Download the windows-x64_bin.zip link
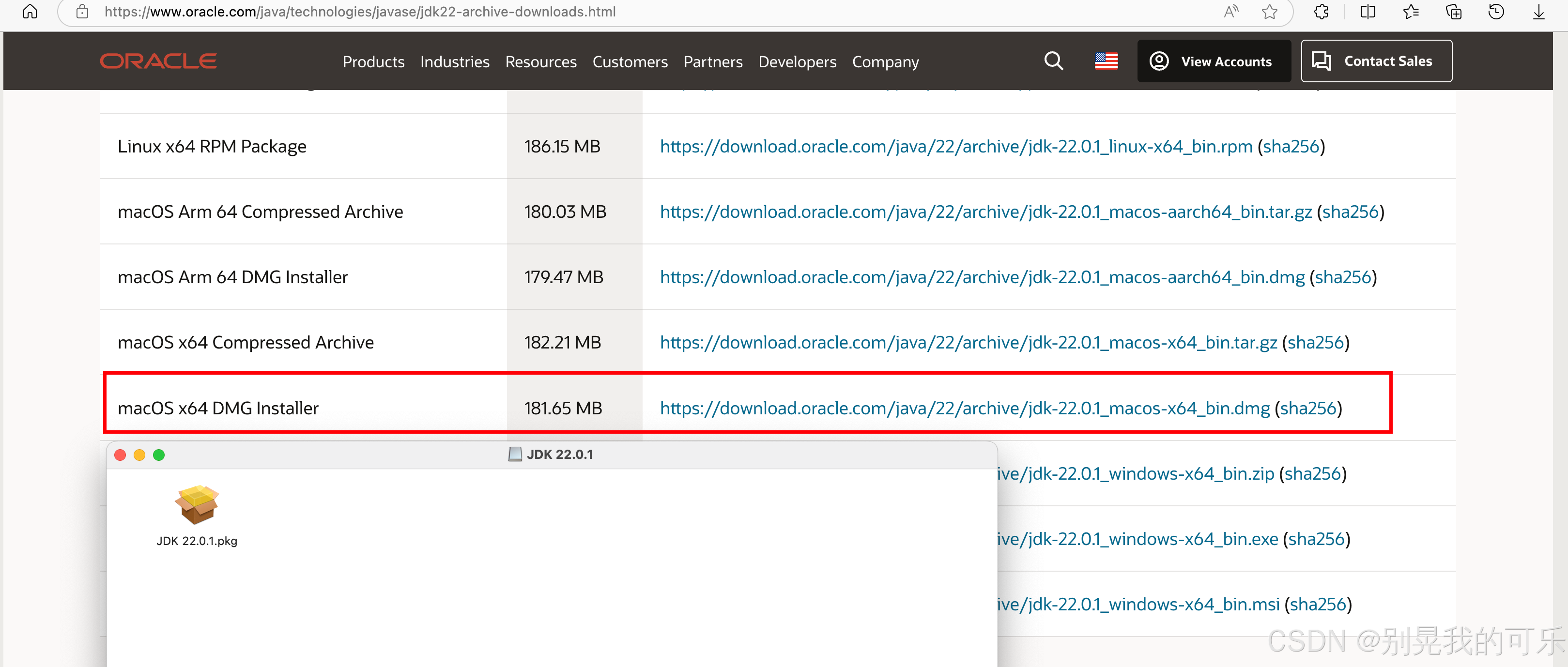The width and height of the screenshot is (1568, 667). (1136, 473)
